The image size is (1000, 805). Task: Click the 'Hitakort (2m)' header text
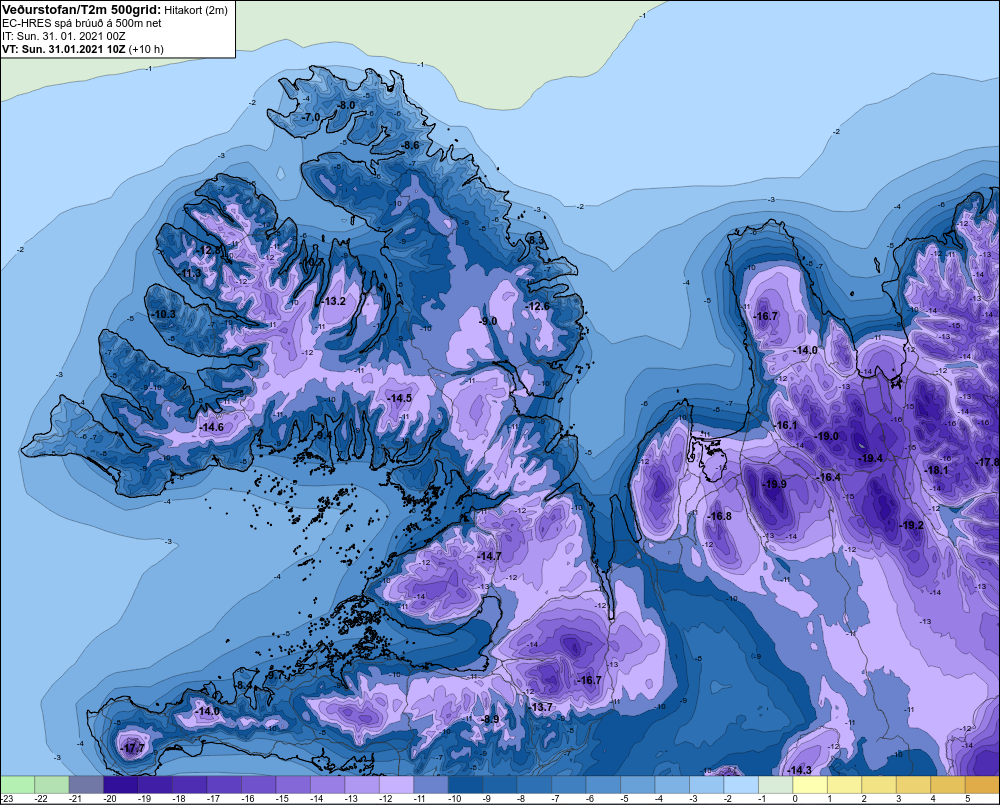196,10
